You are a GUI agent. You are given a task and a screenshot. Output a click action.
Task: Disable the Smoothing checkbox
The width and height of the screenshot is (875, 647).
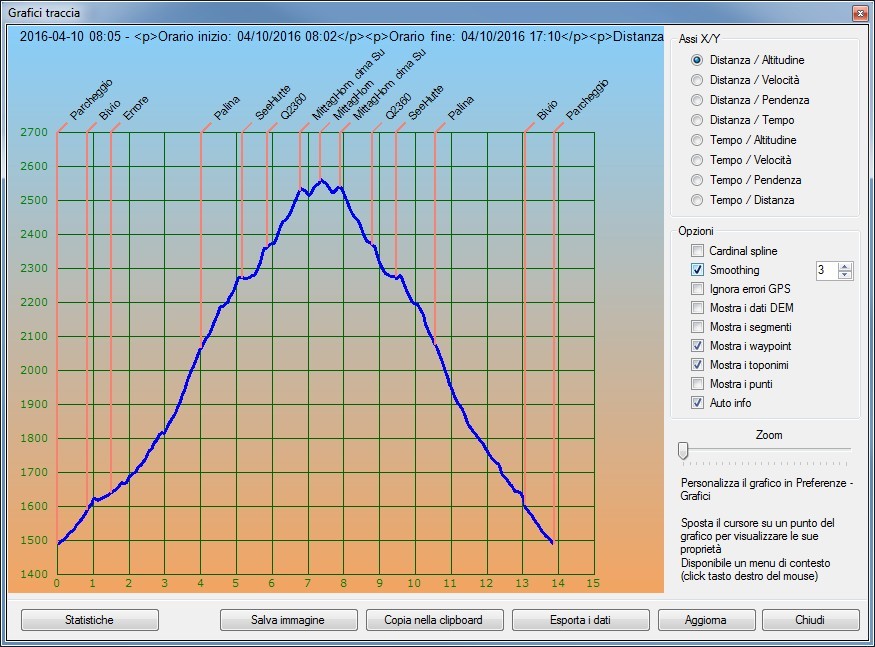698,270
